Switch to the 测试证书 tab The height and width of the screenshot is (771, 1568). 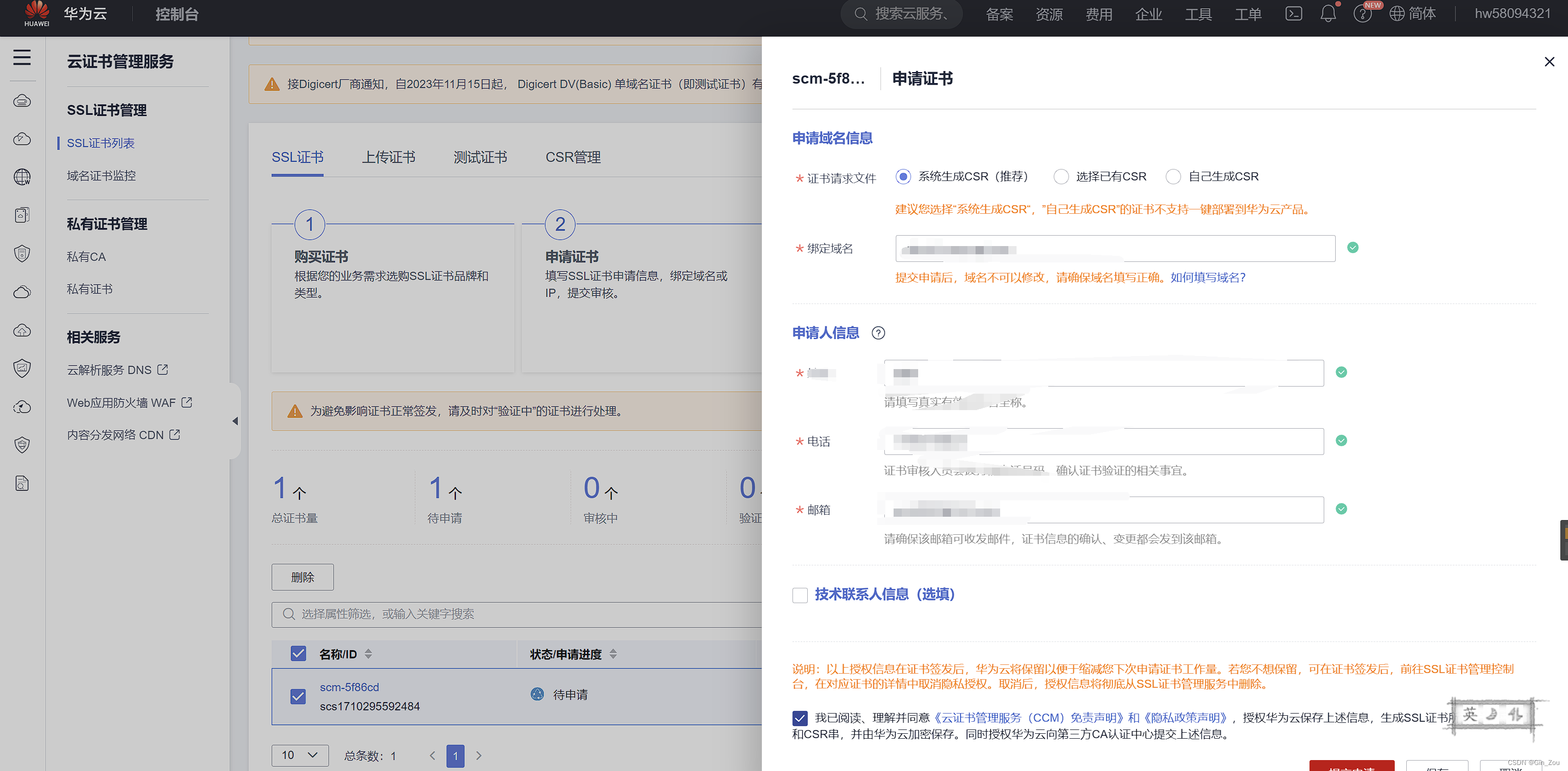click(480, 157)
